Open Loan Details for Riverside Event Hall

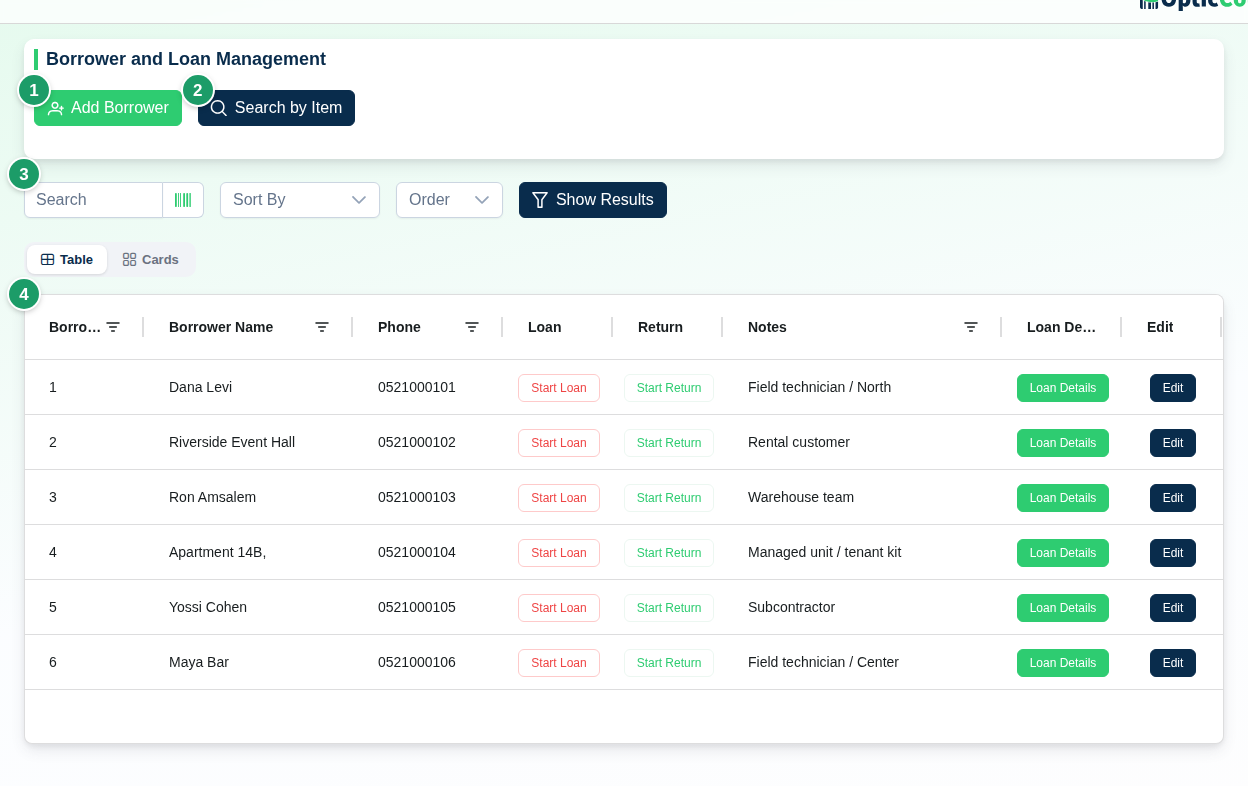(x=1063, y=443)
